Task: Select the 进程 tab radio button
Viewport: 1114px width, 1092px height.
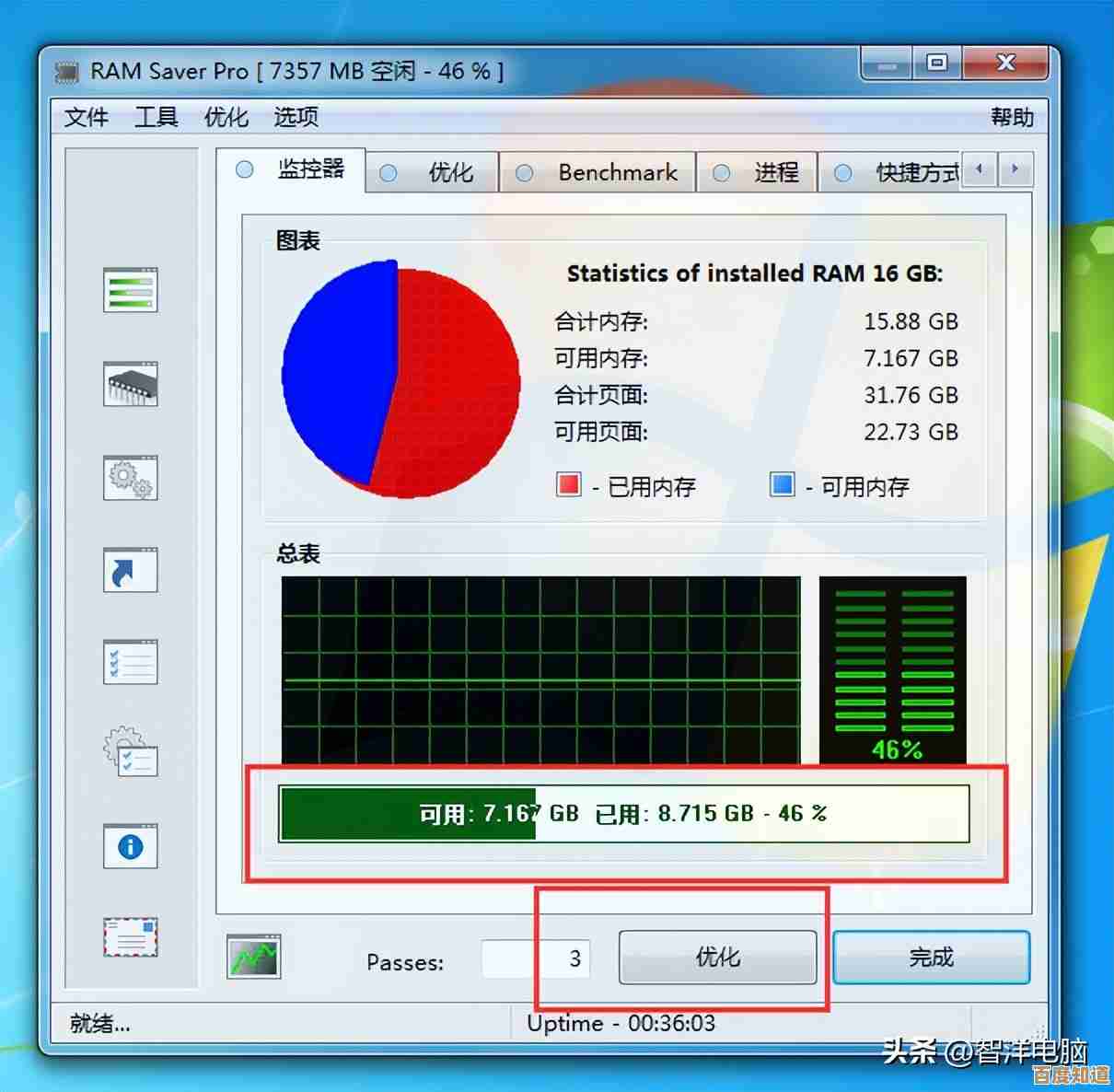Action: coord(722,173)
